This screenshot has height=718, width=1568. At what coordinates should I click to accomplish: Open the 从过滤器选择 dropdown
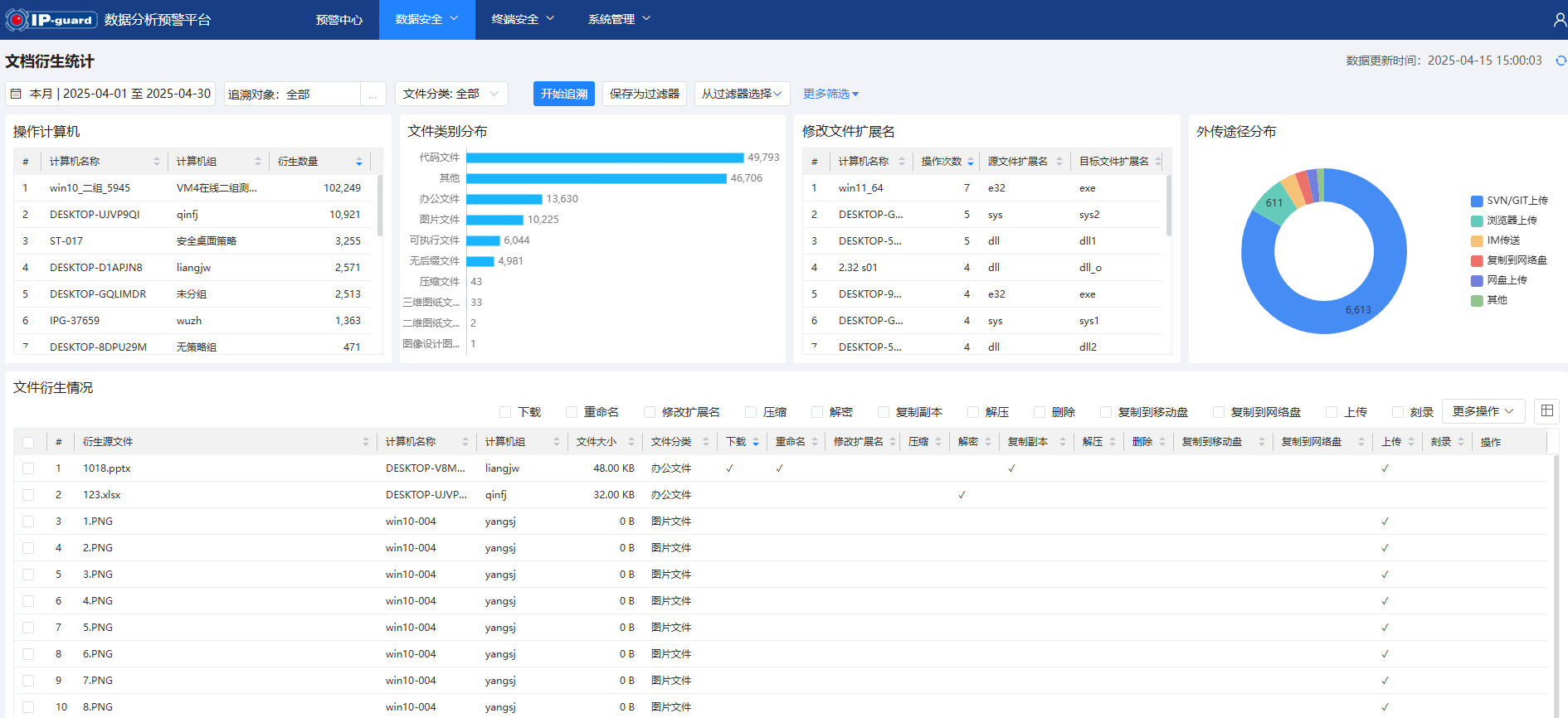pos(742,94)
